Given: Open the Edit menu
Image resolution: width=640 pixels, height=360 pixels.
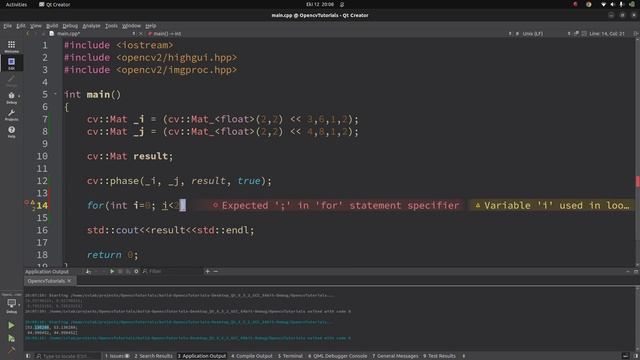Looking at the screenshot, I should (20, 26).
